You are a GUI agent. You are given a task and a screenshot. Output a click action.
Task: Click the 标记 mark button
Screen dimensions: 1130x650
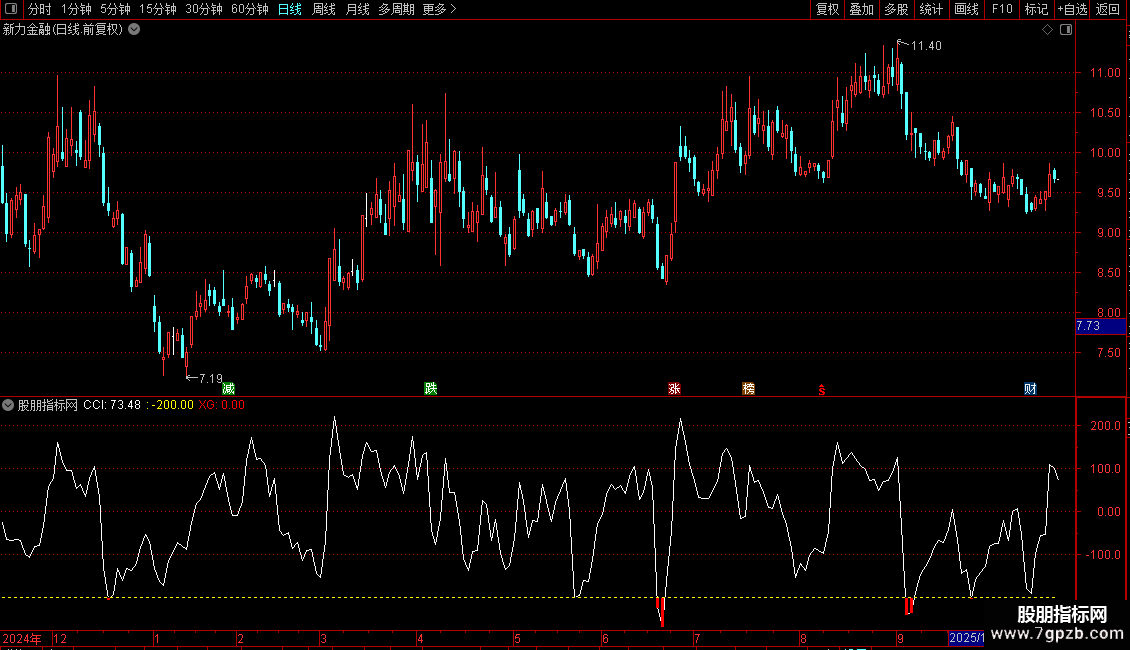click(x=1036, y=9)
